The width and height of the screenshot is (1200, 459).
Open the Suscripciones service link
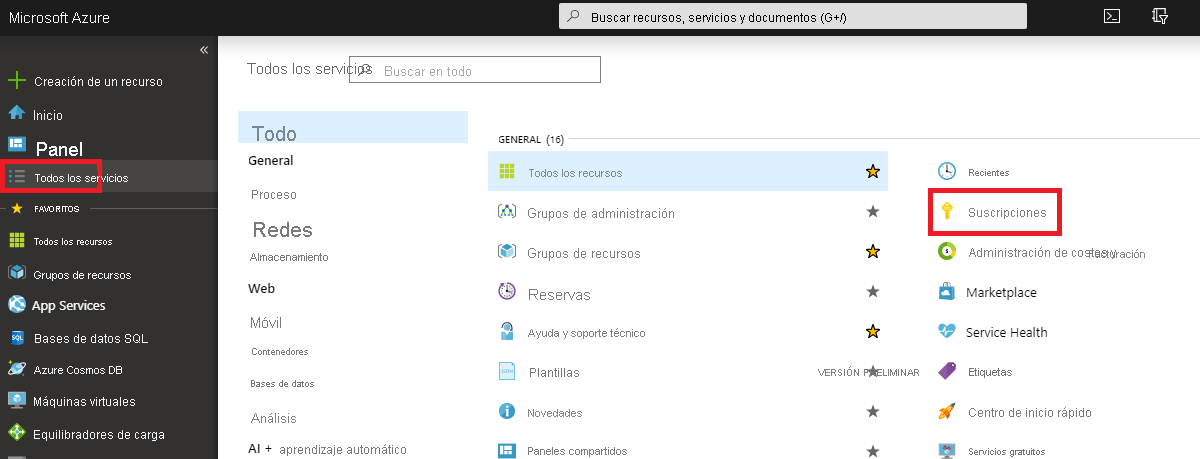(x=1007, y=212)
